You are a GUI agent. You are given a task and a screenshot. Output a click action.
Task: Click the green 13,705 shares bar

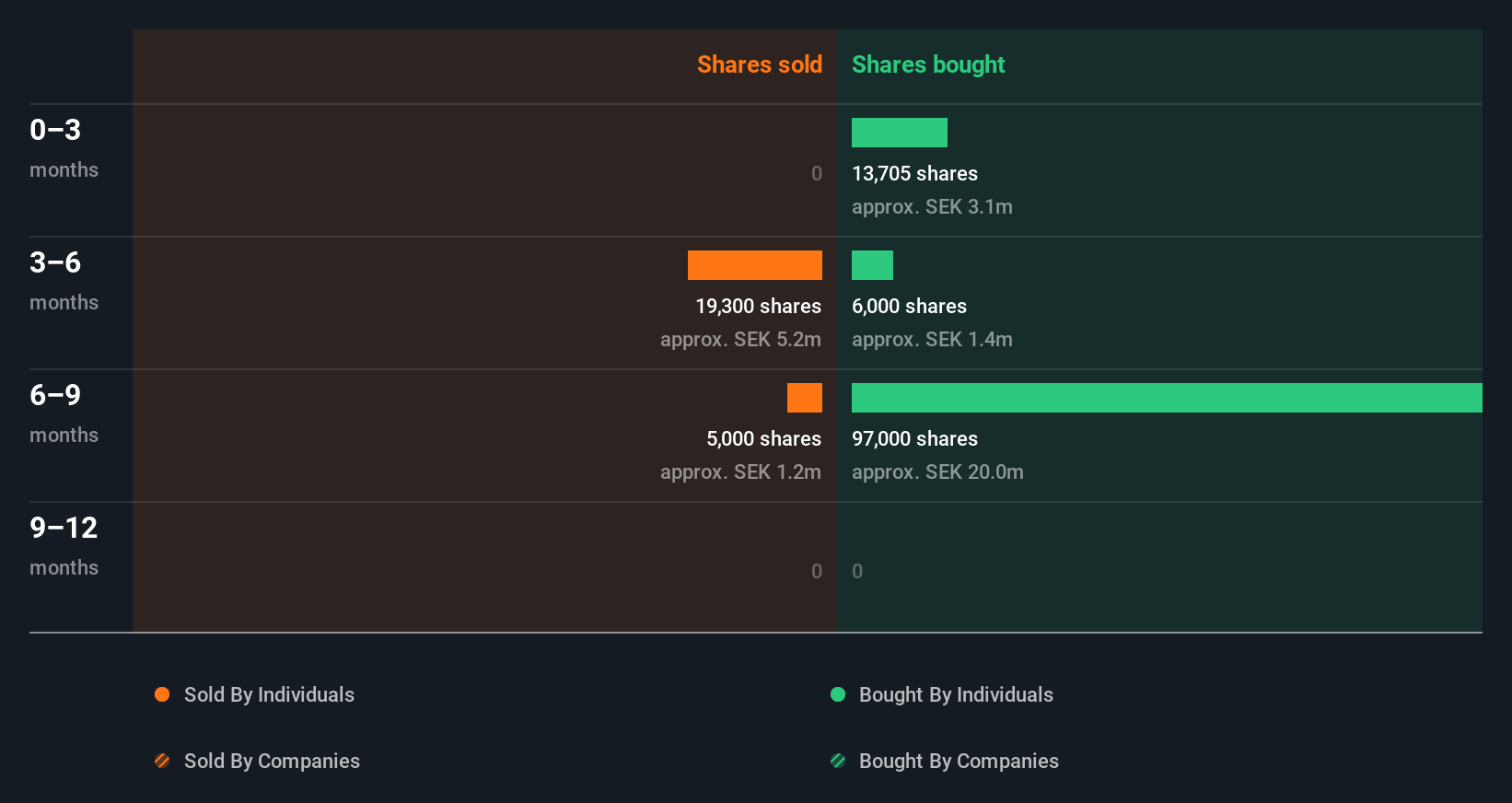coord(900,133)
